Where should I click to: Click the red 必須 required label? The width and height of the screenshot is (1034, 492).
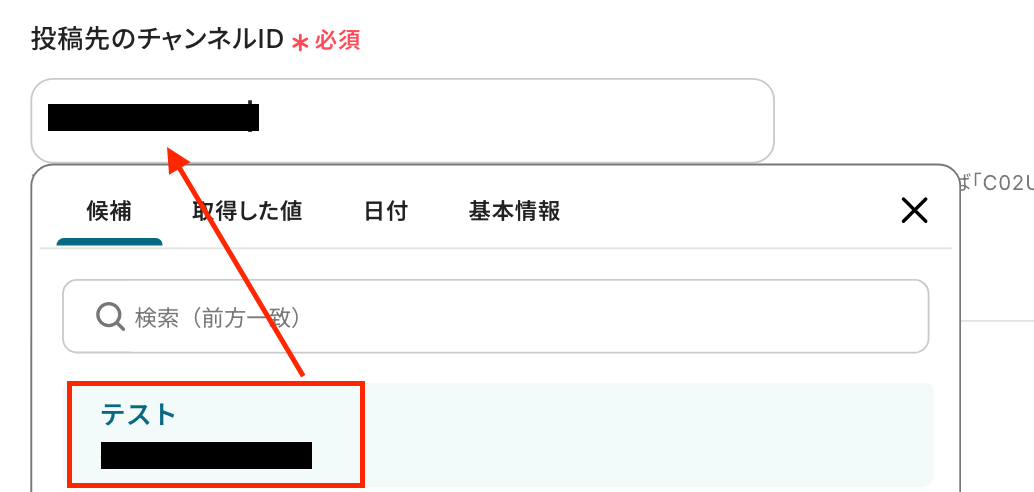pos(337,42)
